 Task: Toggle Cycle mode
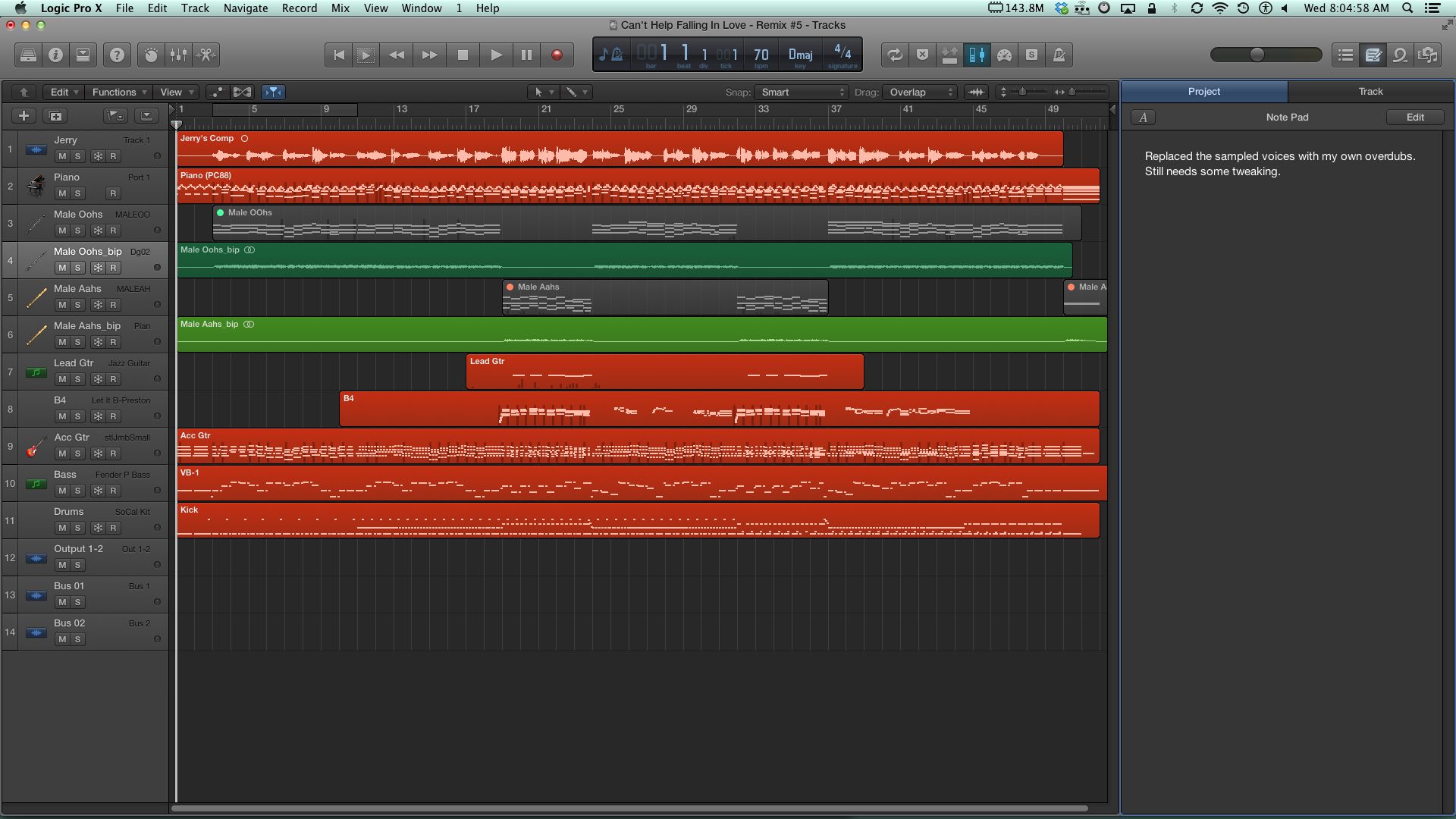(895, 55)
